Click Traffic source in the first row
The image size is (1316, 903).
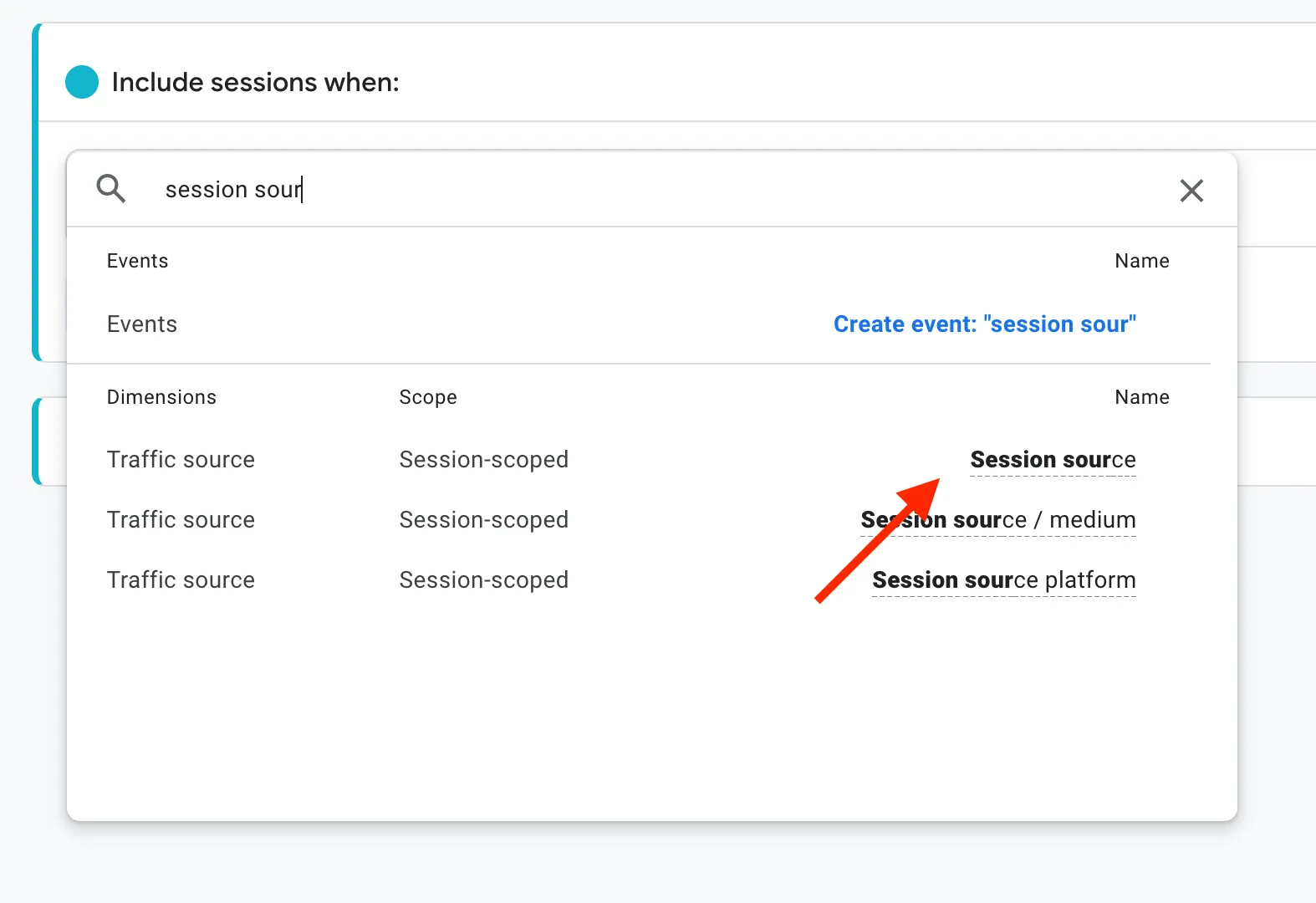click(x=181, y=460)
